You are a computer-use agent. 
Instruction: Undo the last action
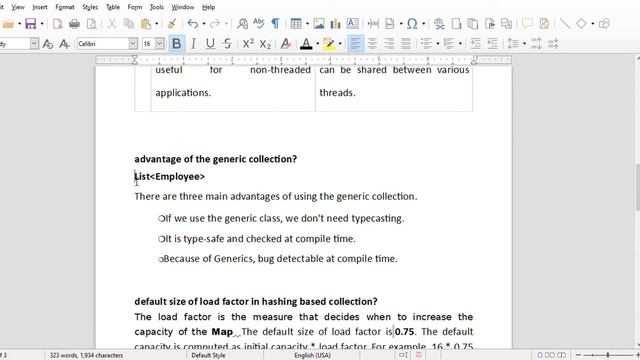tap(193, 24)
